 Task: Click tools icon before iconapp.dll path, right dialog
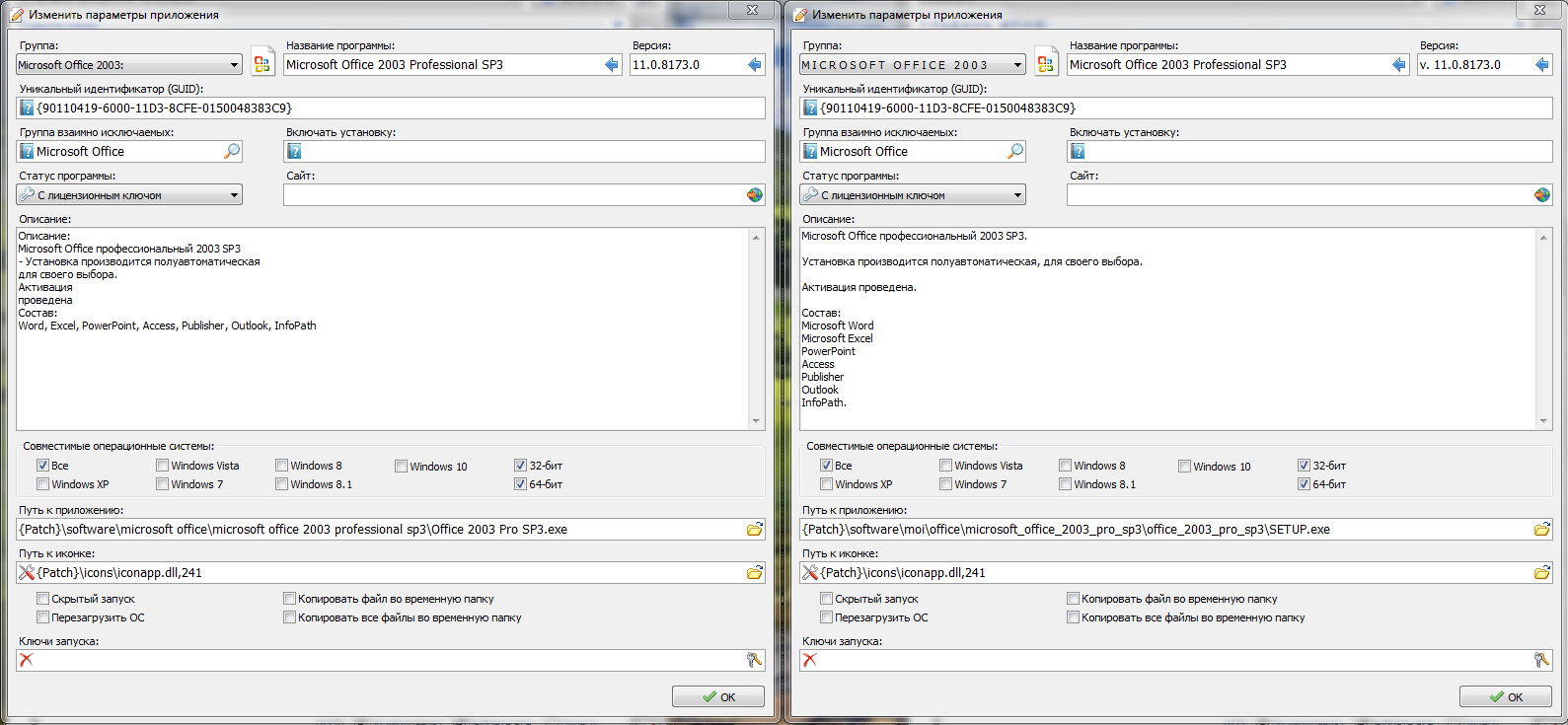810,573
